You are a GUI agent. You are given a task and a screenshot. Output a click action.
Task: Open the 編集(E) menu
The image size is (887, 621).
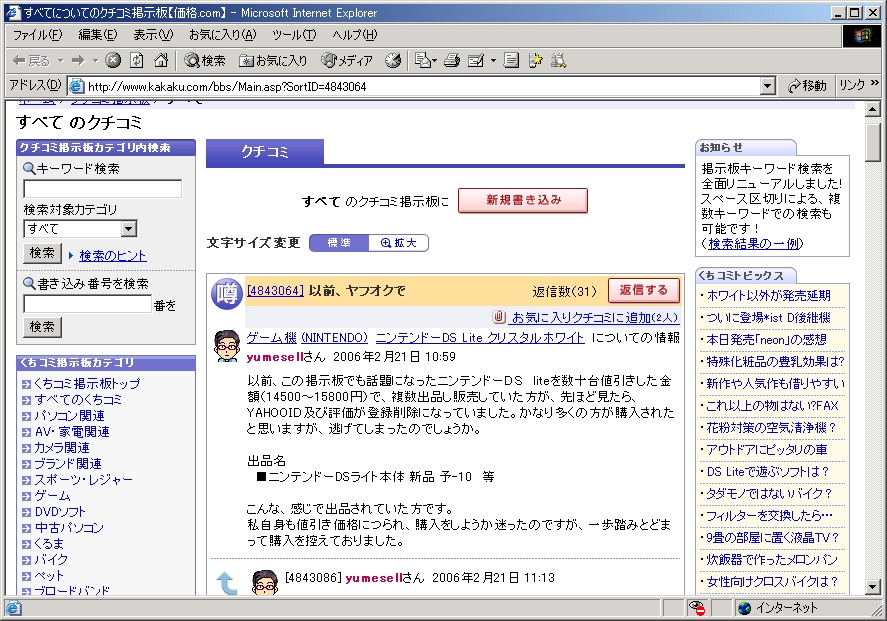click(98, 35)
